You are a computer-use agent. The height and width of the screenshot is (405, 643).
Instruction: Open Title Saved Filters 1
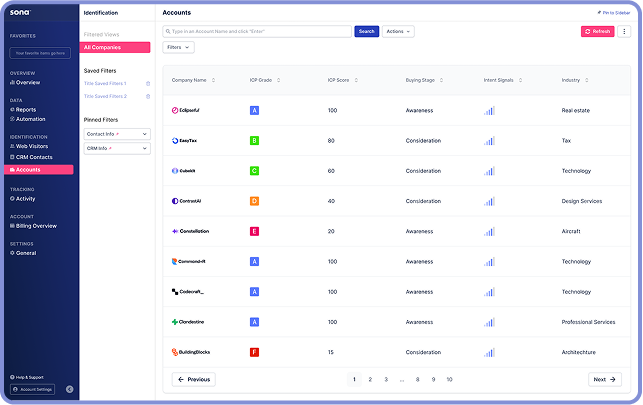coord(105,83)
